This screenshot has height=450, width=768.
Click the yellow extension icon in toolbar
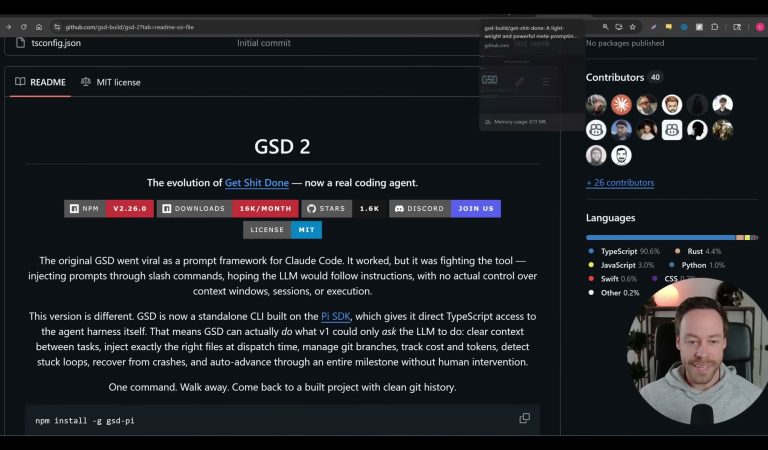pyautogui.click(x=669, y=27)
